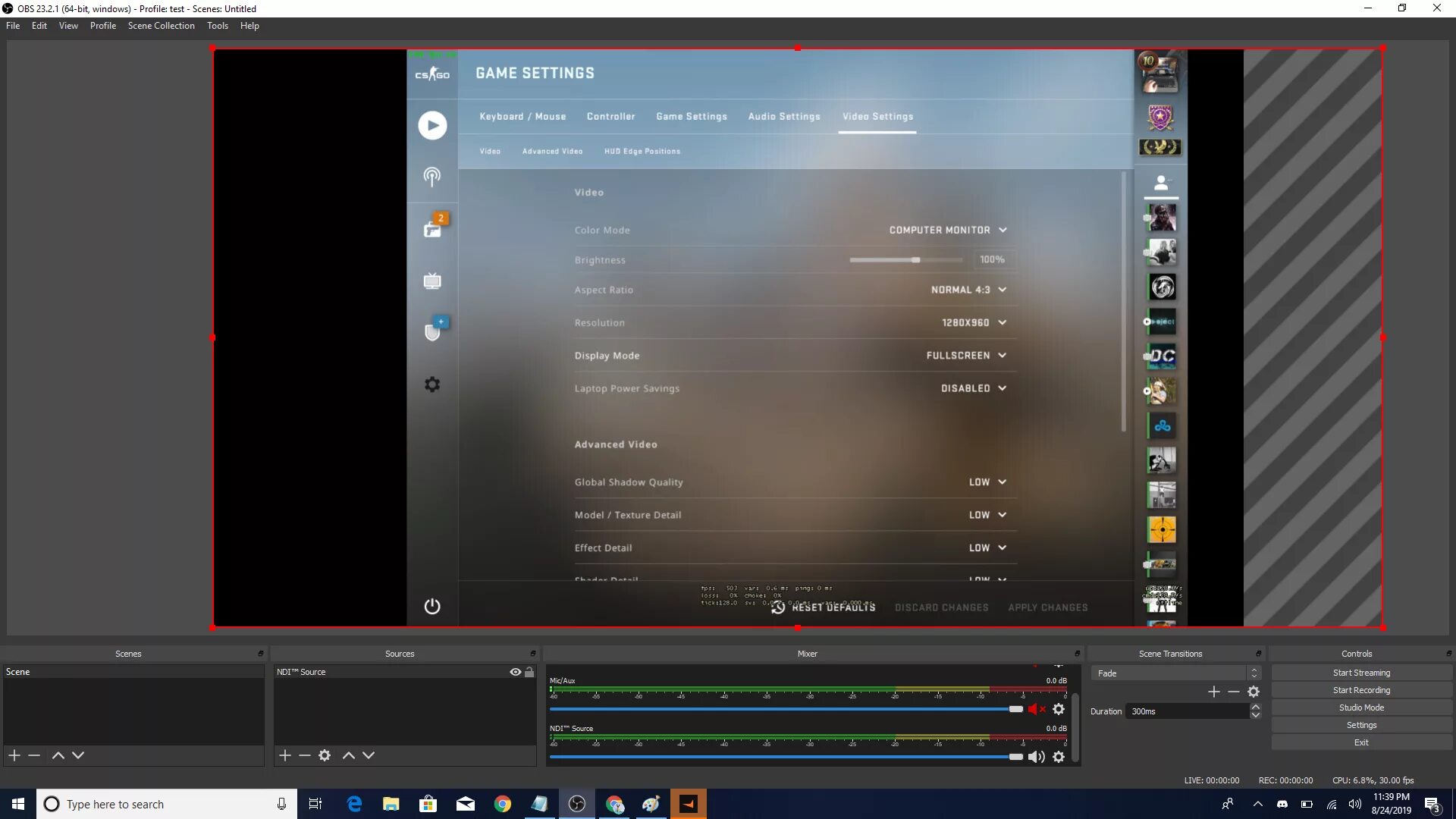Select the Video Settings tab in CS:GO
The width and height of the screenshot is (1456, 819).
click(878, 116)
